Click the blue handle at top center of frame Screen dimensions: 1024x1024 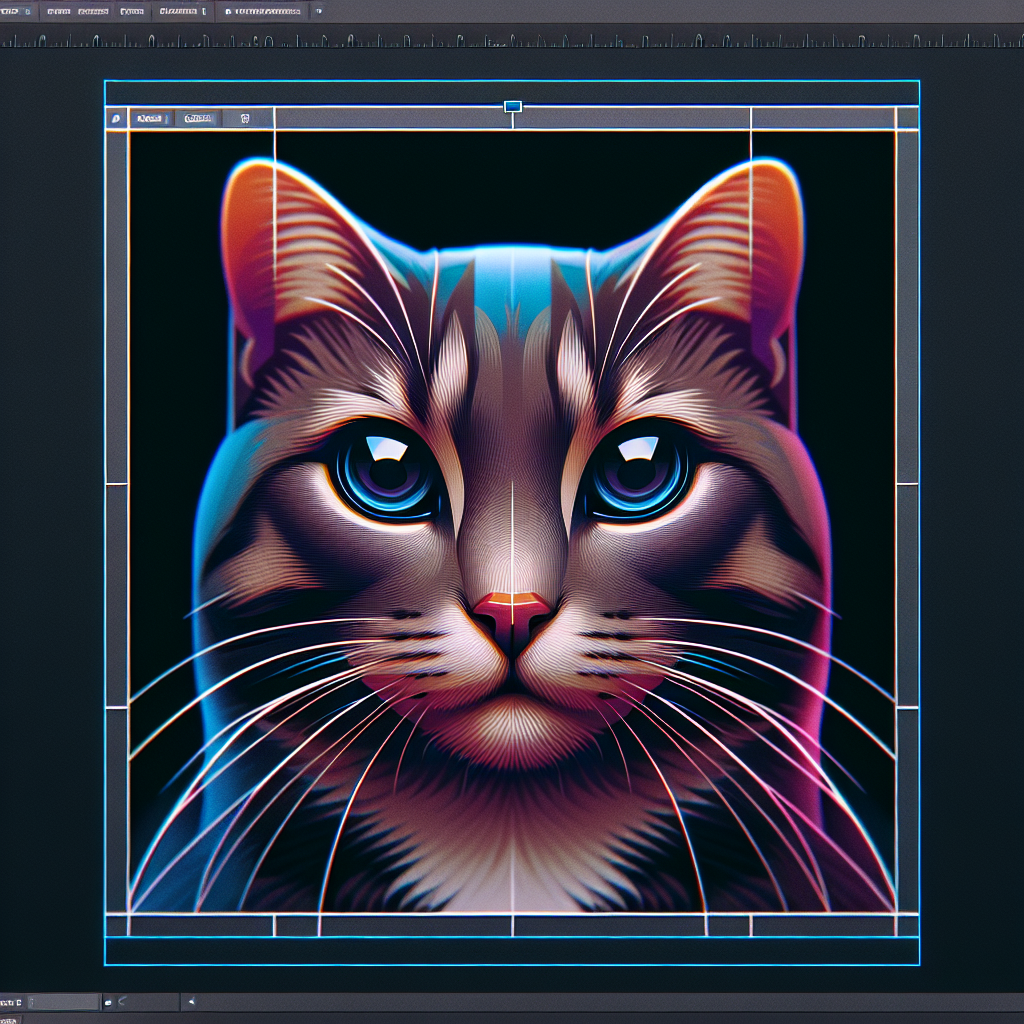click(x=513, y=106)
